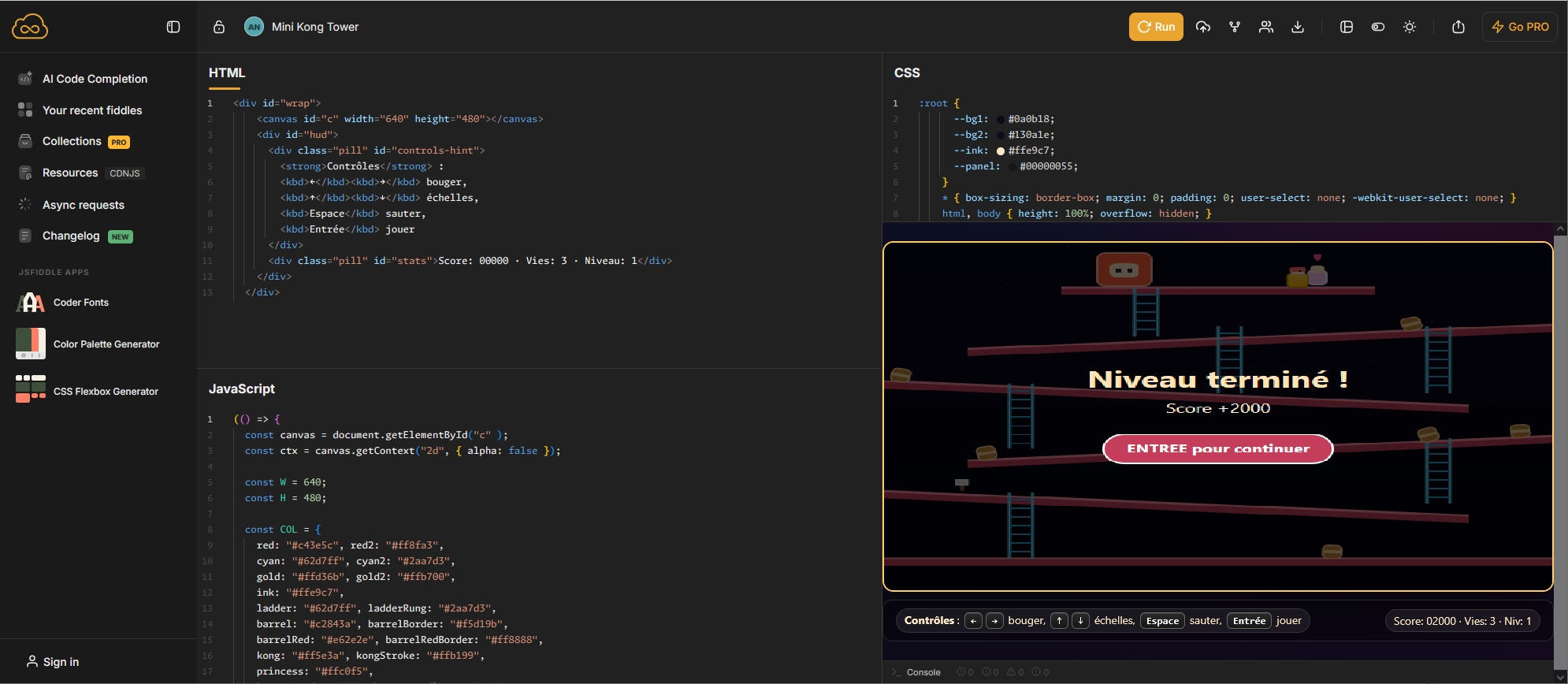Click the toggle switch icon in the toolbar
1568x684 pixels.
pos(1378,27)
